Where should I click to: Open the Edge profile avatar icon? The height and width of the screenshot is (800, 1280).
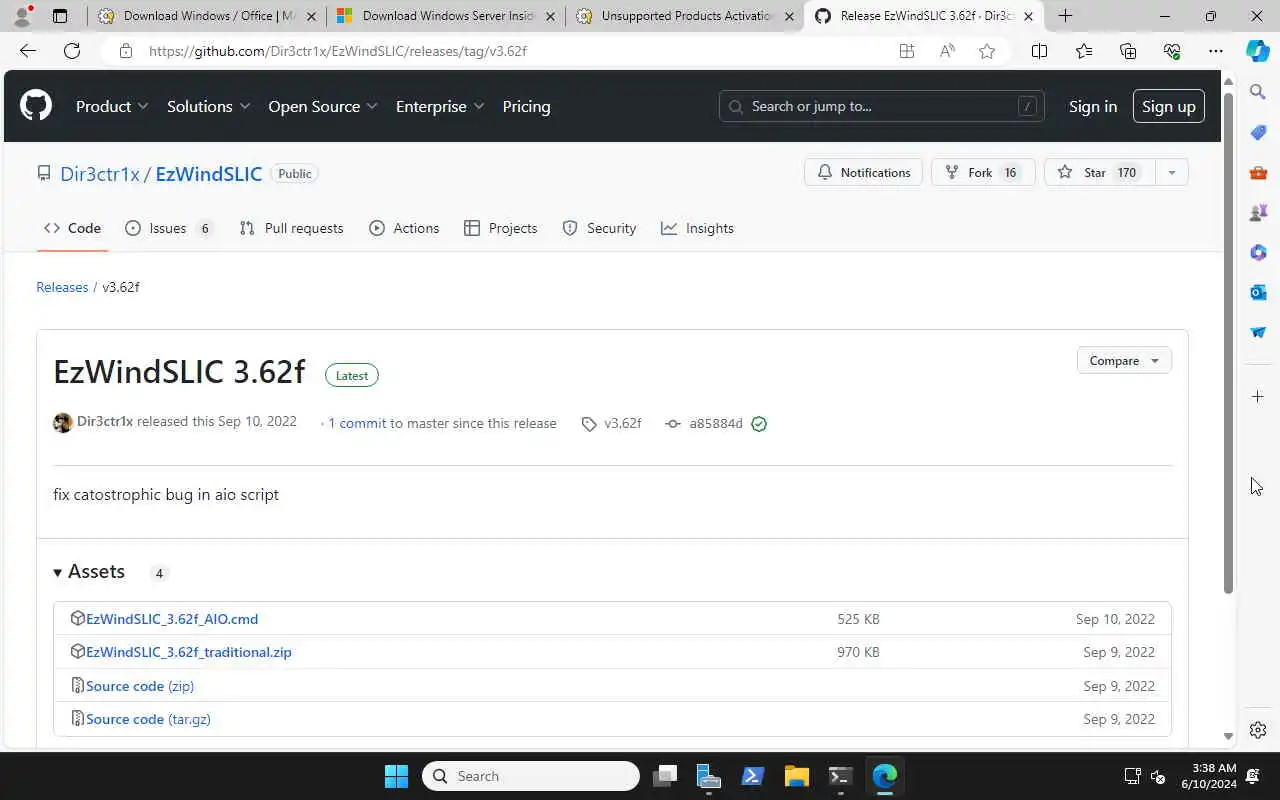coord(22,16)
